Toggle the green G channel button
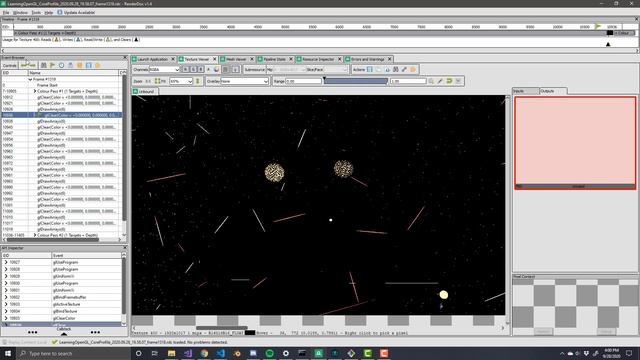The height and width of the screenshot is (360, 640). pos(193,70)
